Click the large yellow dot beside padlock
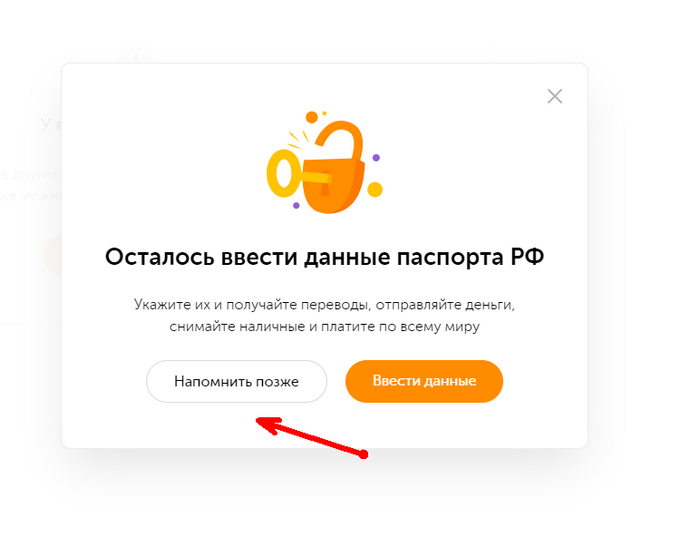Image resolution: width=700 pixels, height=537 pixels. click(375, 189)
